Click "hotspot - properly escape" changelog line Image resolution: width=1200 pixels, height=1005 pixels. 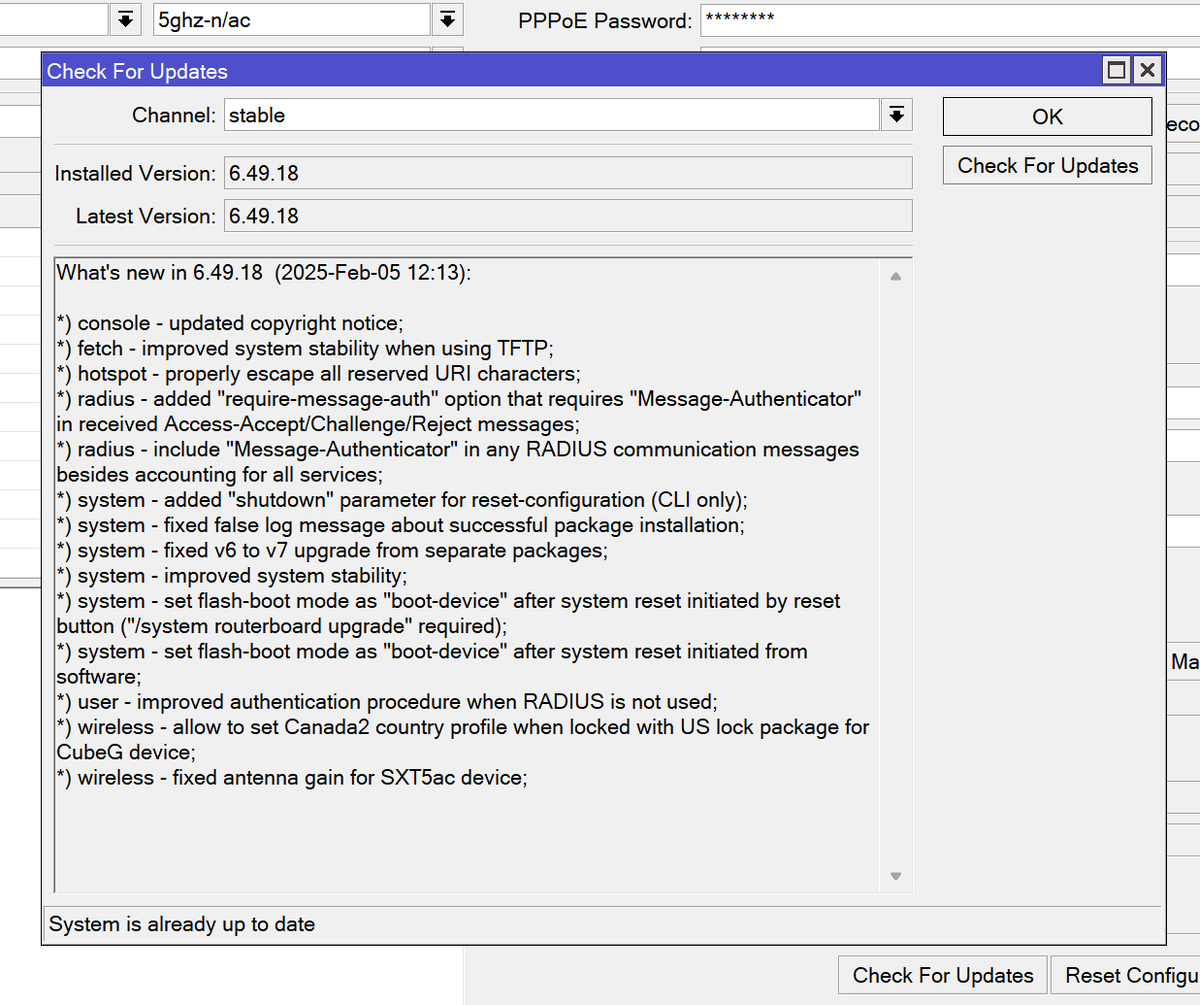pyautogui.click(x=318, y=374)
